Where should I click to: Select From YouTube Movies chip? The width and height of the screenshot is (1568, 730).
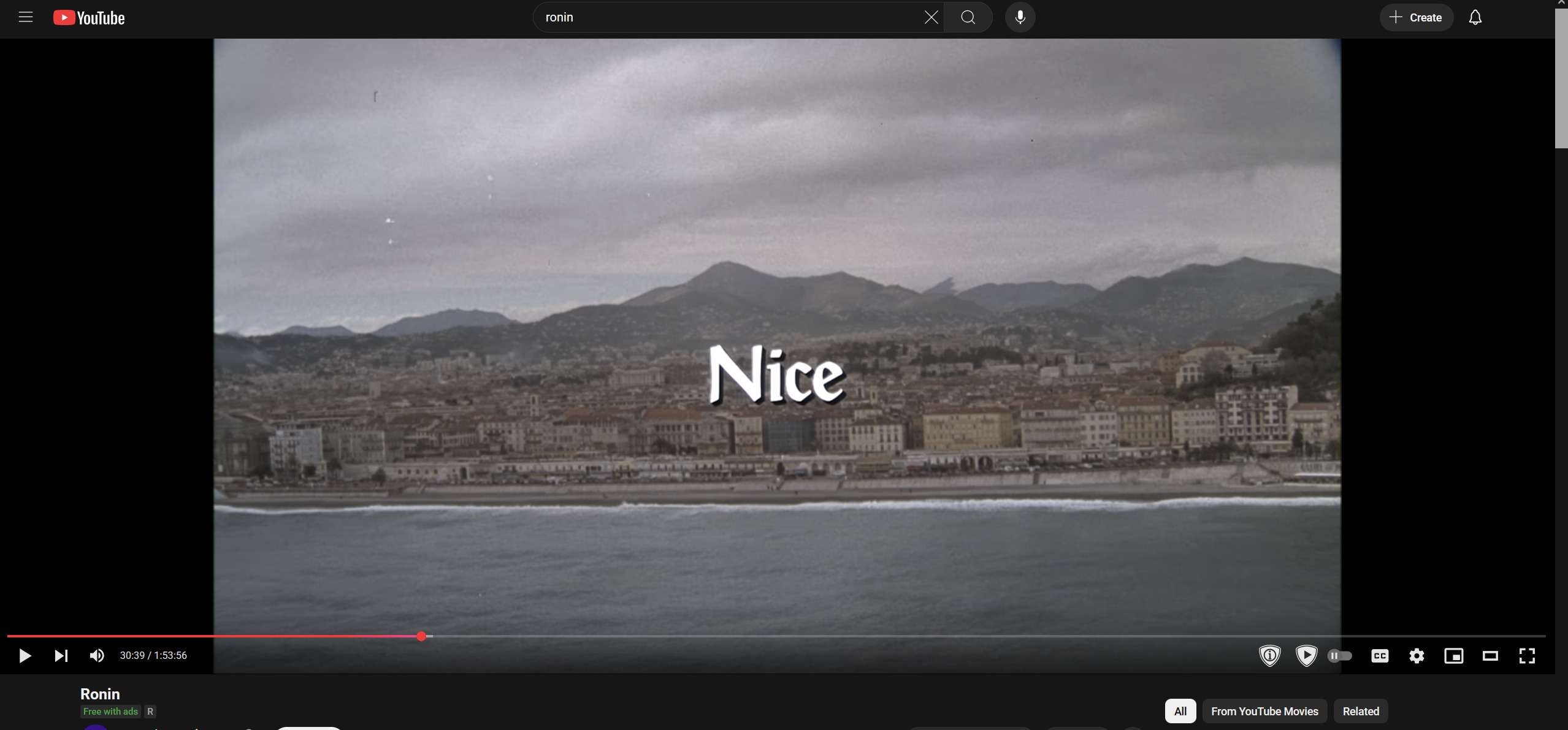click(x=1264, y=711)
